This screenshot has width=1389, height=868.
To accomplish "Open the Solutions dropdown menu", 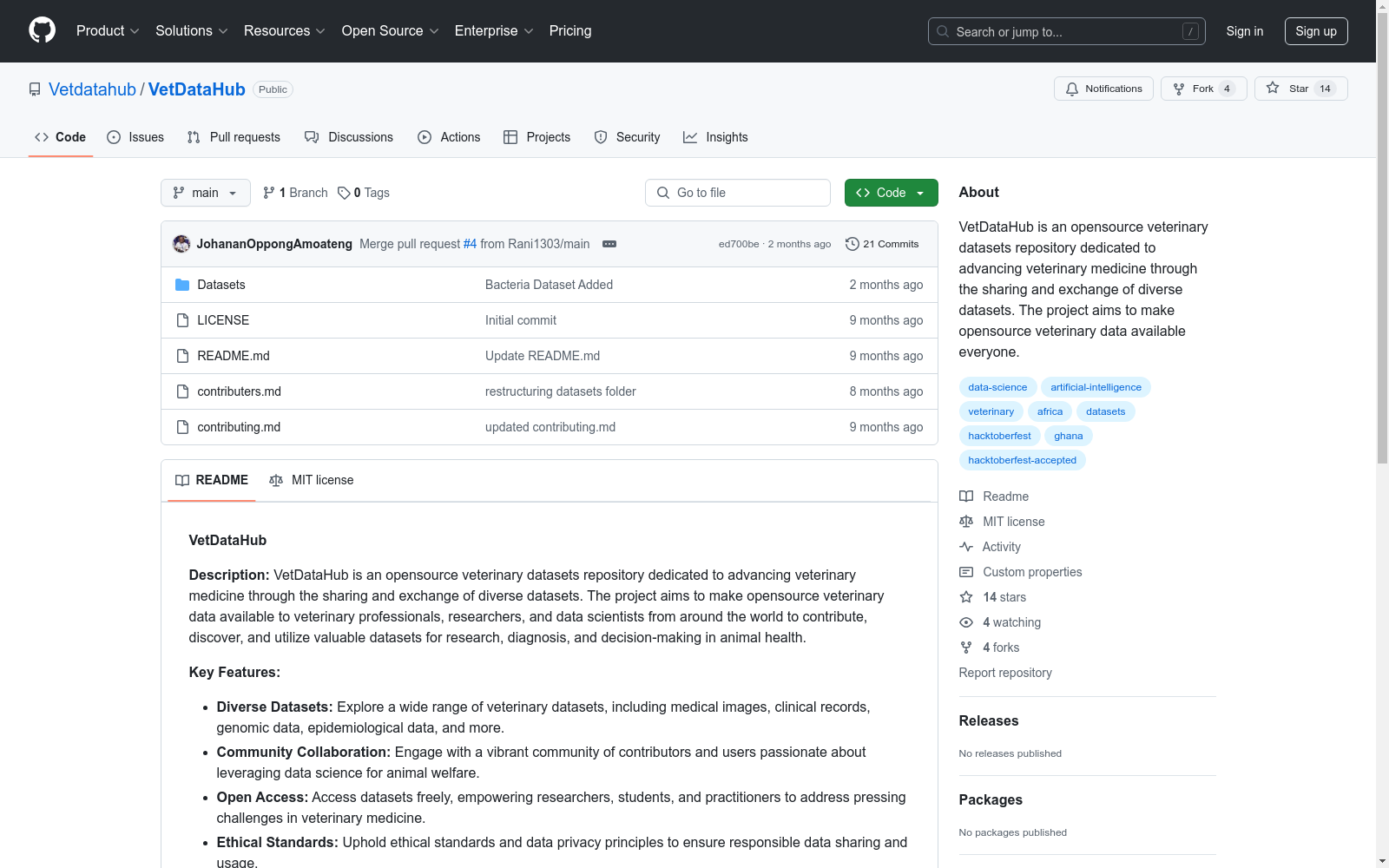I will pyautogui.click(x=191, y=31).
